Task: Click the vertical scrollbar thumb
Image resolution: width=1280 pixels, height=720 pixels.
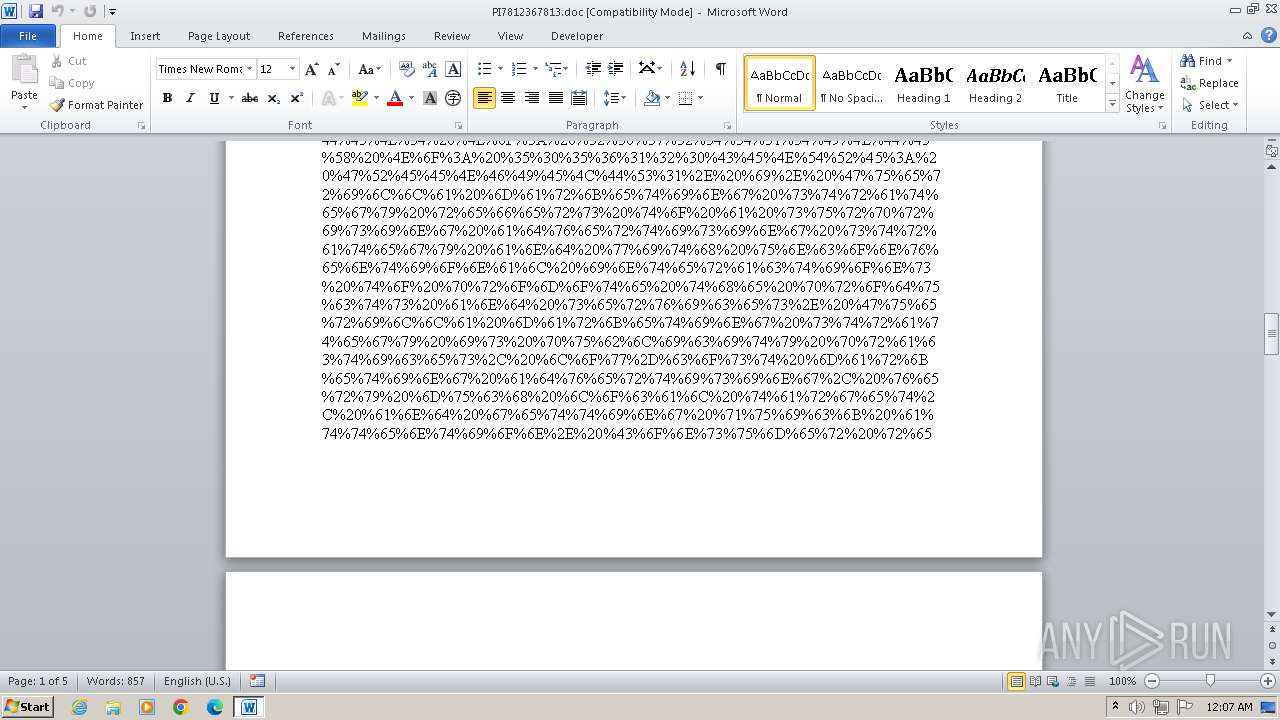Action: (x=1272, y=334)
